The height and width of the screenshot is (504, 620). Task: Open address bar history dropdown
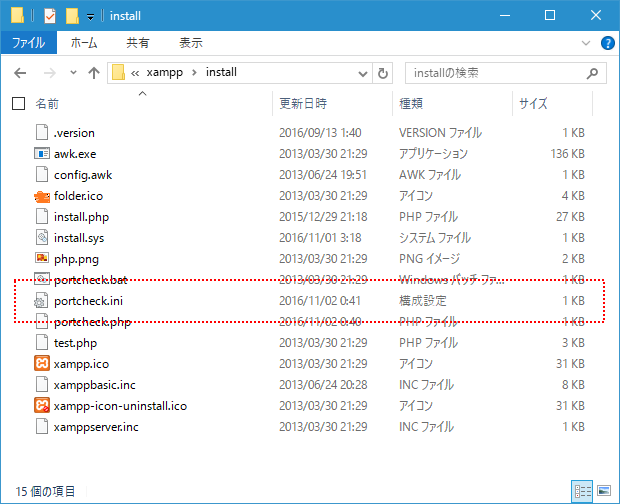click(363, 74)
